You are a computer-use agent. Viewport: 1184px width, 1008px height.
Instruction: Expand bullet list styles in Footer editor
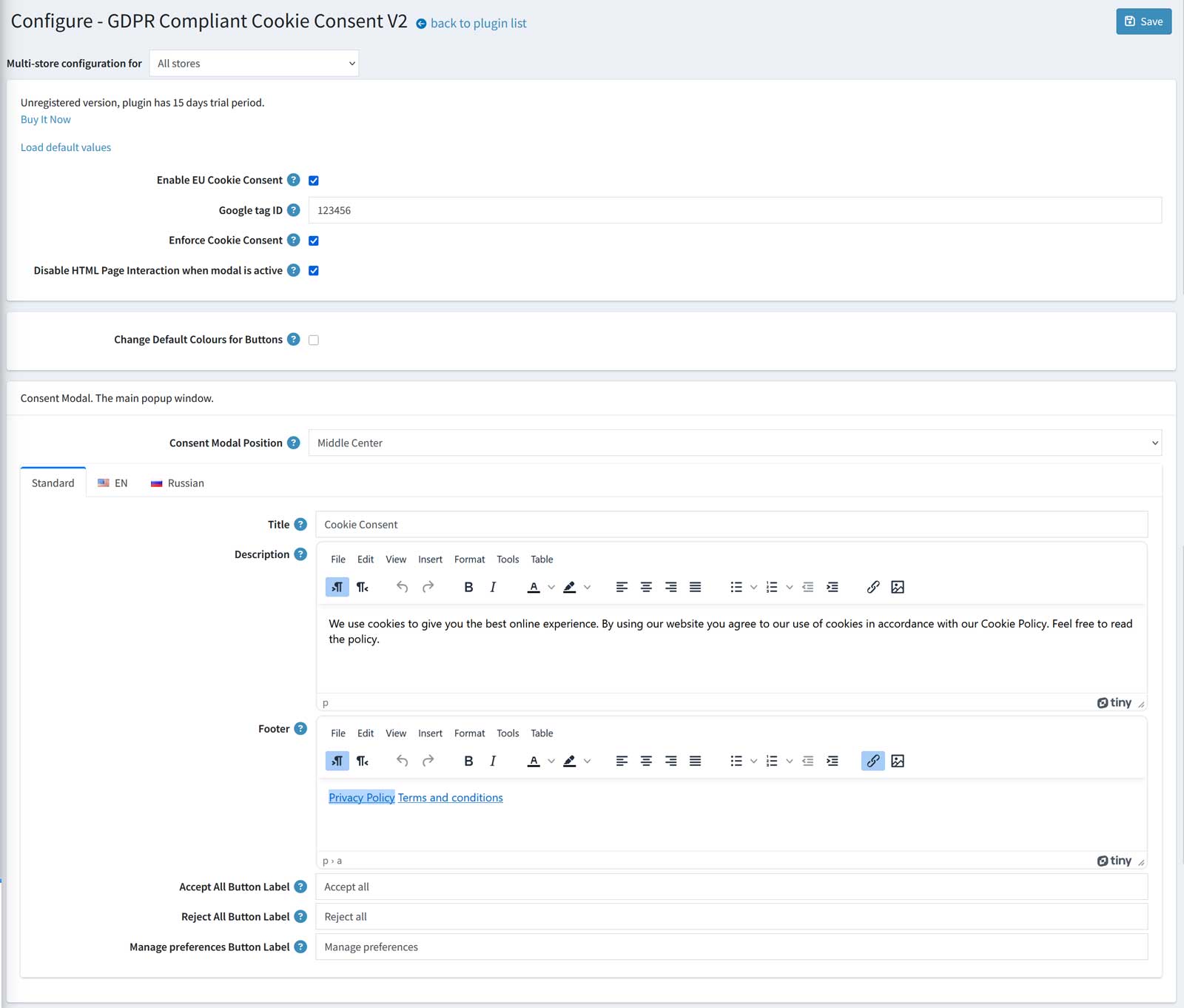click(753, 761)
